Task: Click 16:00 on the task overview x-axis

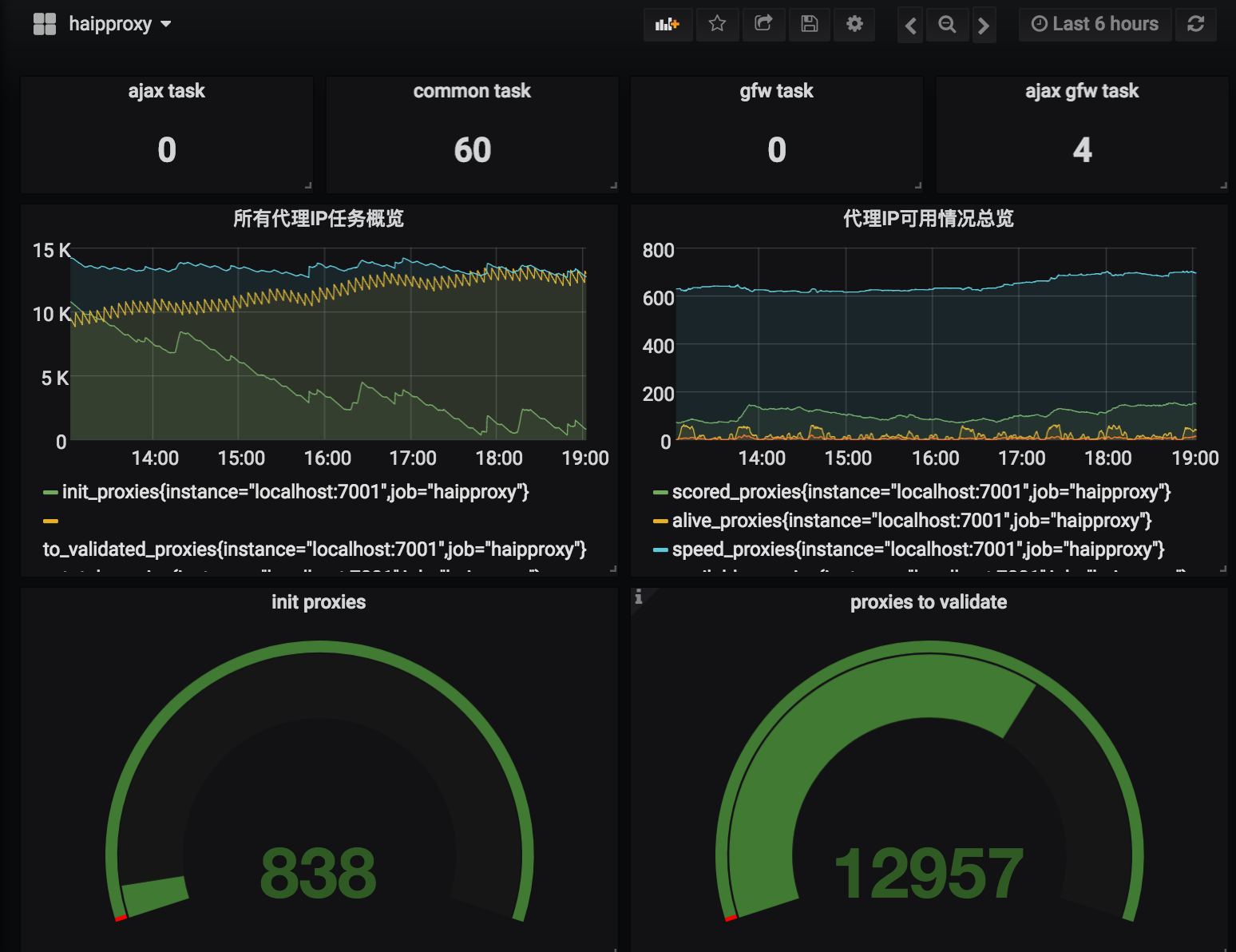Action: coord(327,458)
